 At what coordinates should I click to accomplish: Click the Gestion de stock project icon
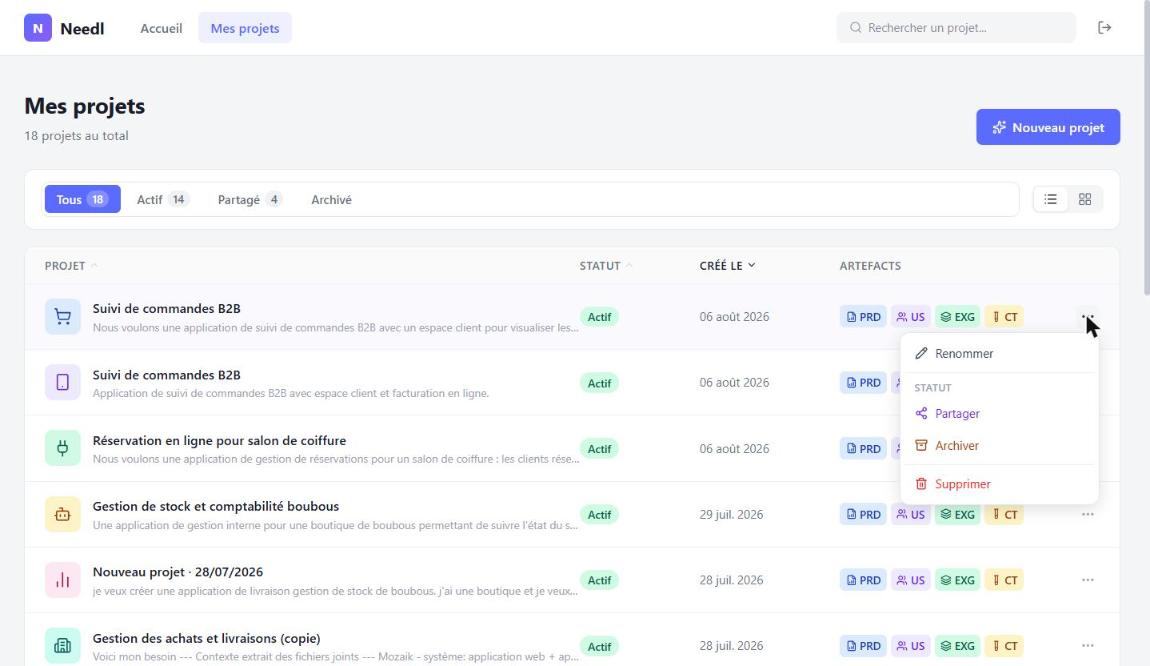point(62,514)
